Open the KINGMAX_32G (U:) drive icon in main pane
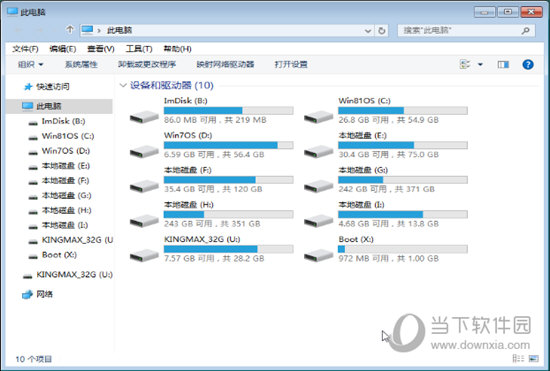550x371 pixels. (144, 256)
